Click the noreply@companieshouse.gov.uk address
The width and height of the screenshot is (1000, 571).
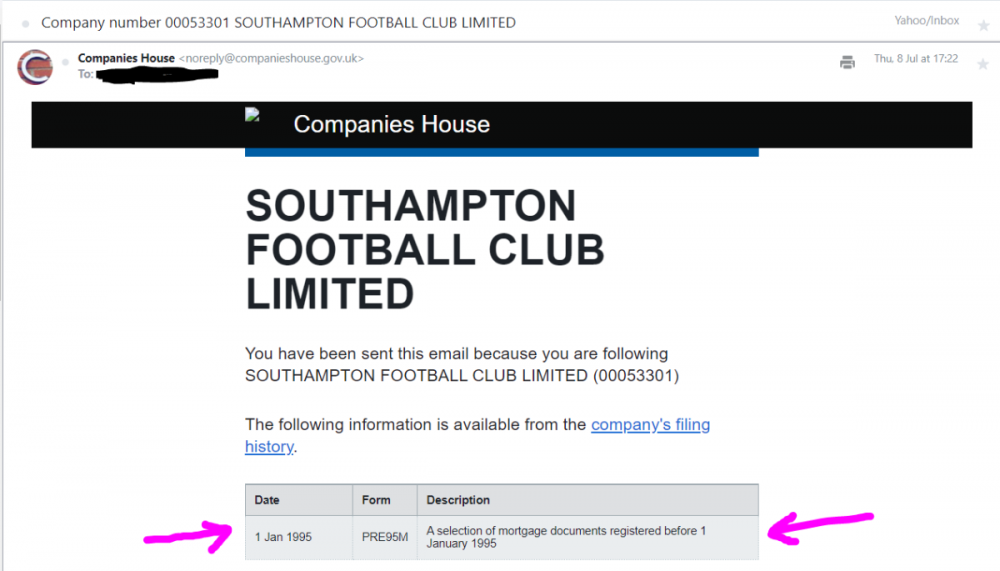pos(271,58)
